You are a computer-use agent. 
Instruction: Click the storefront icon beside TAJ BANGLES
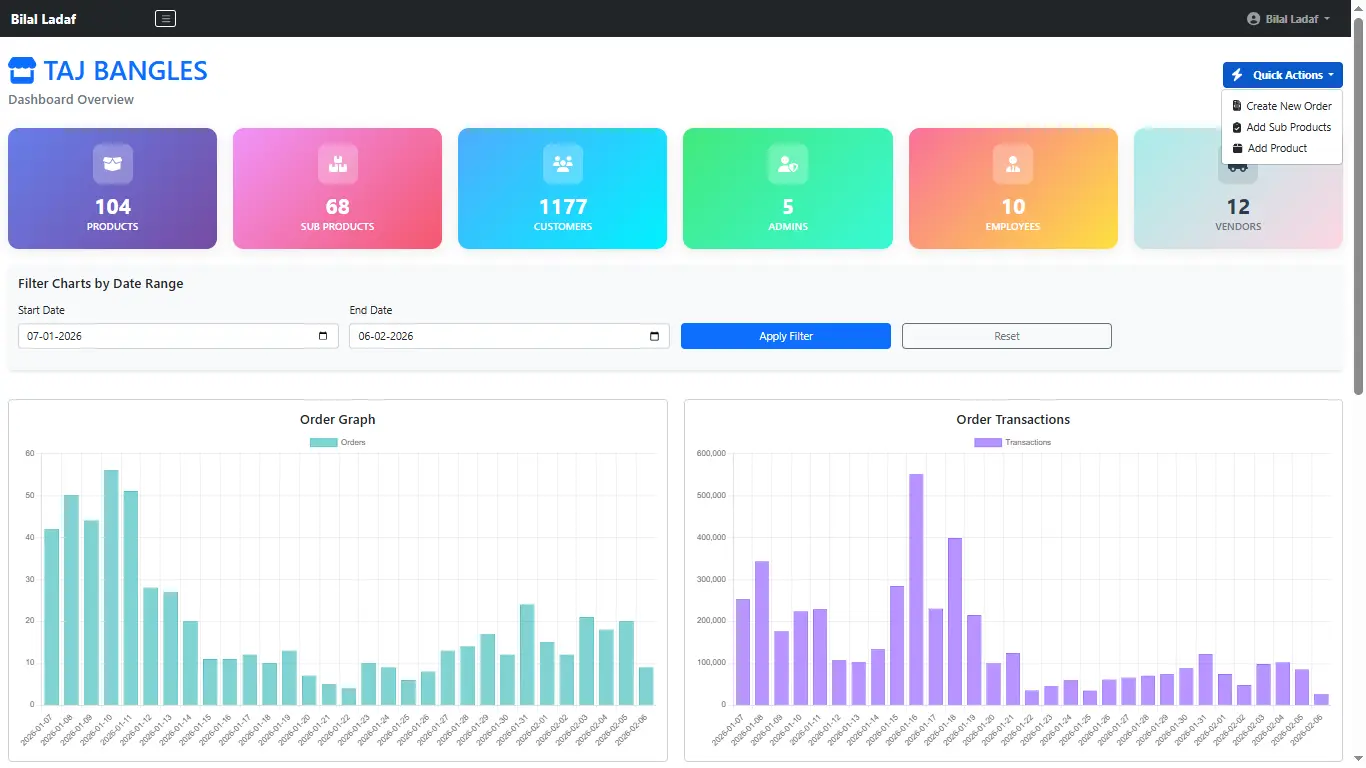[x=22, y=69]
